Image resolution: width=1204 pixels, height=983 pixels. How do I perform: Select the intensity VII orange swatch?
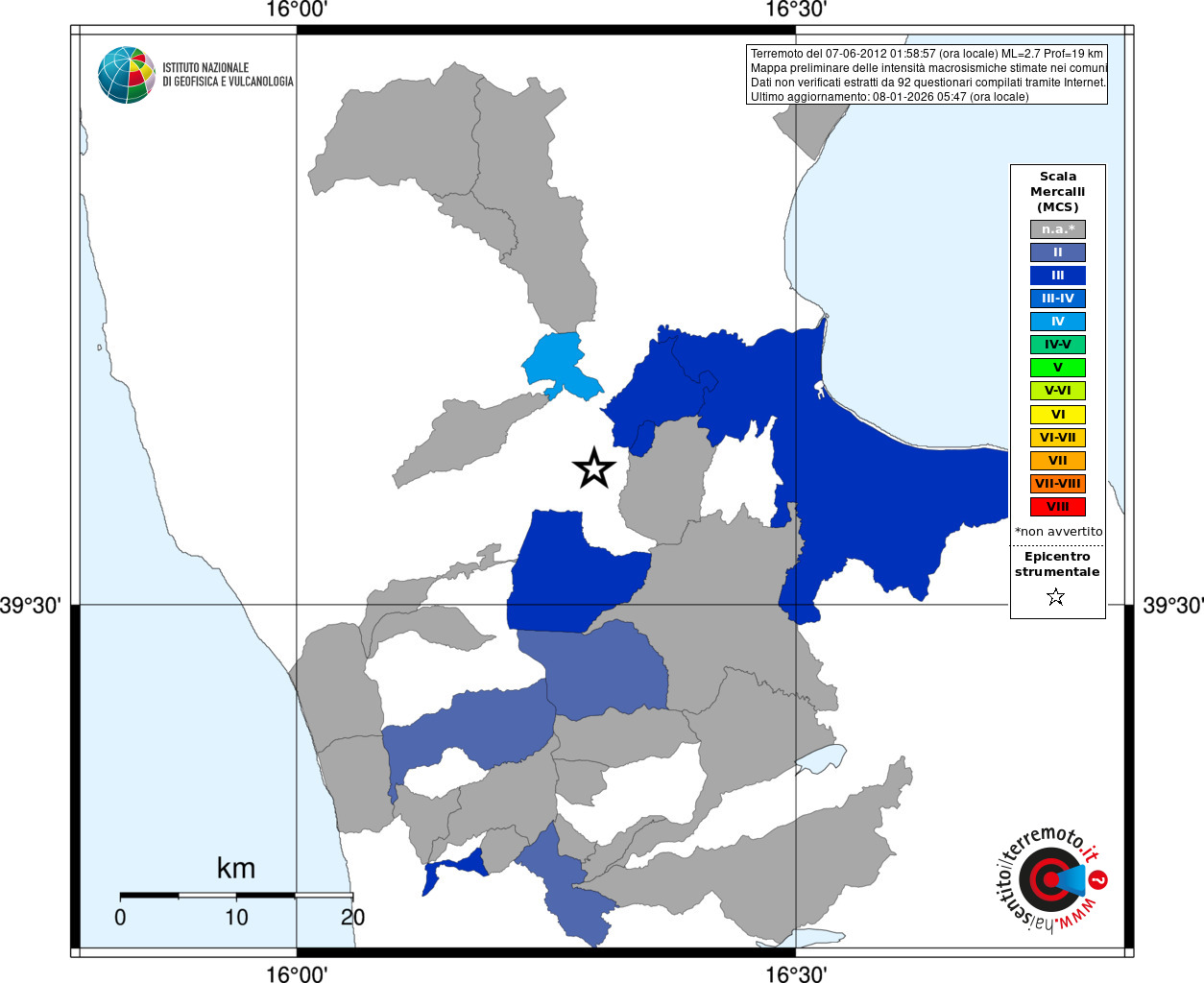coord(1058,461)
